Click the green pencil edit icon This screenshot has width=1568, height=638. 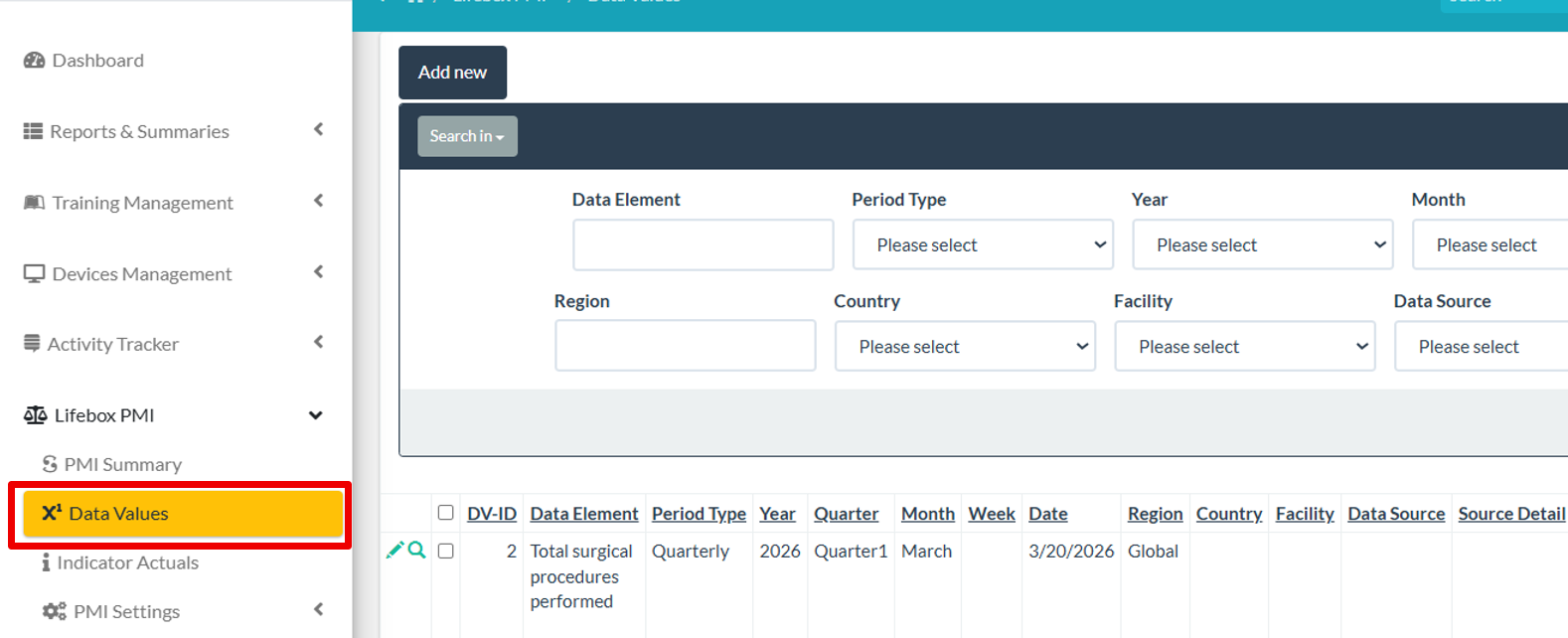click(x=394, y=550)
